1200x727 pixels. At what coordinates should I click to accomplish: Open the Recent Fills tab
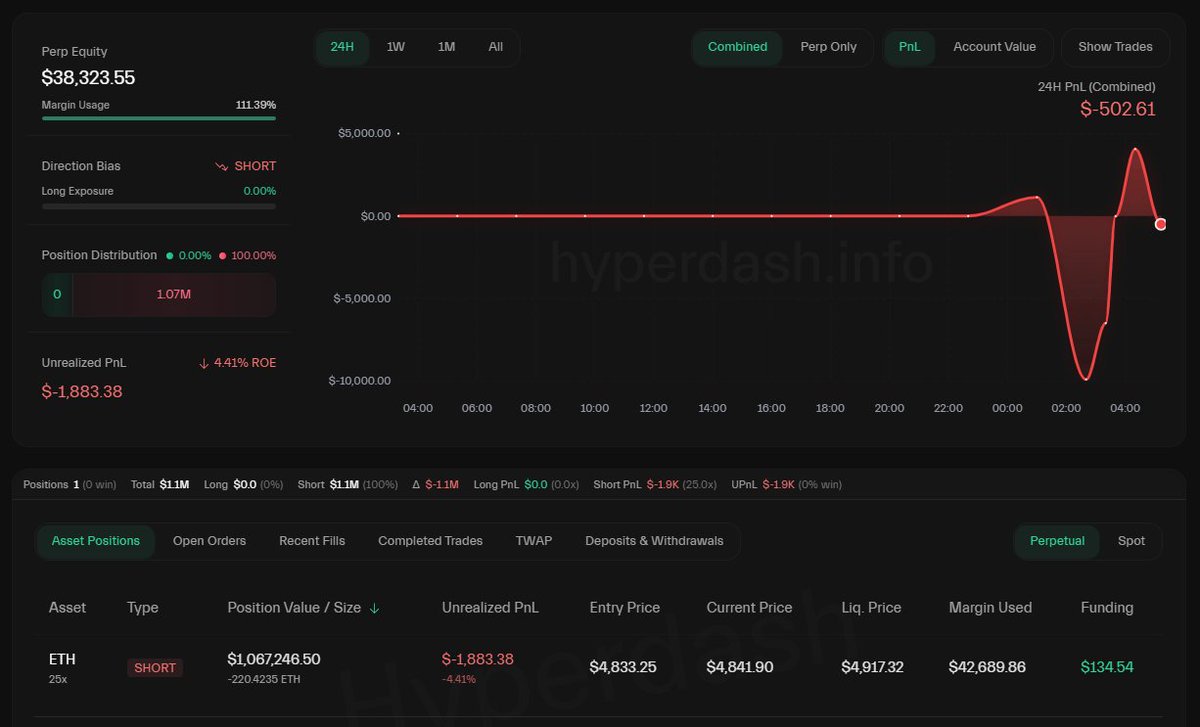pos(312,541)
